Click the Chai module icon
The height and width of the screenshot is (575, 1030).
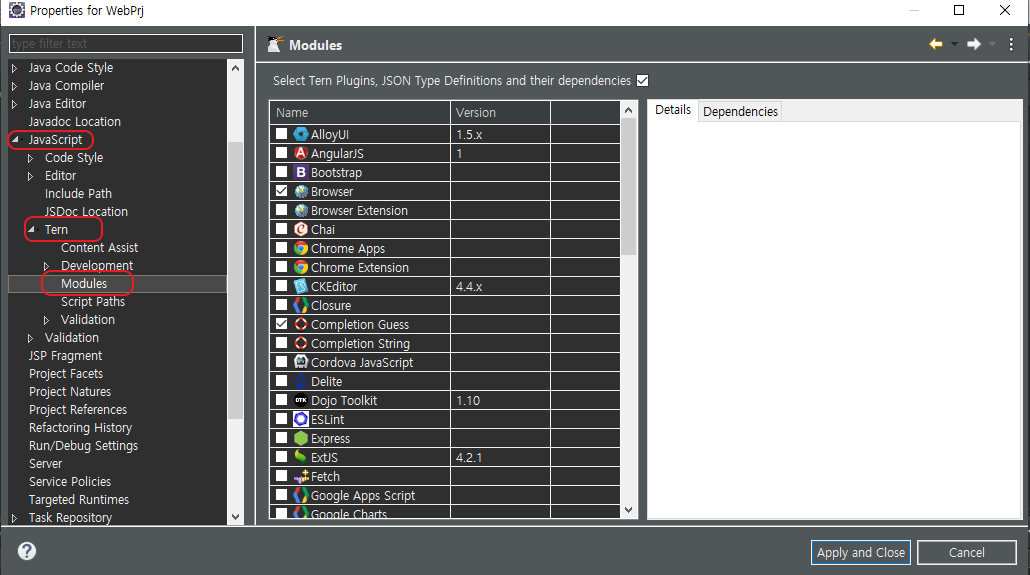pyautogui.click(x=301, y=229)
